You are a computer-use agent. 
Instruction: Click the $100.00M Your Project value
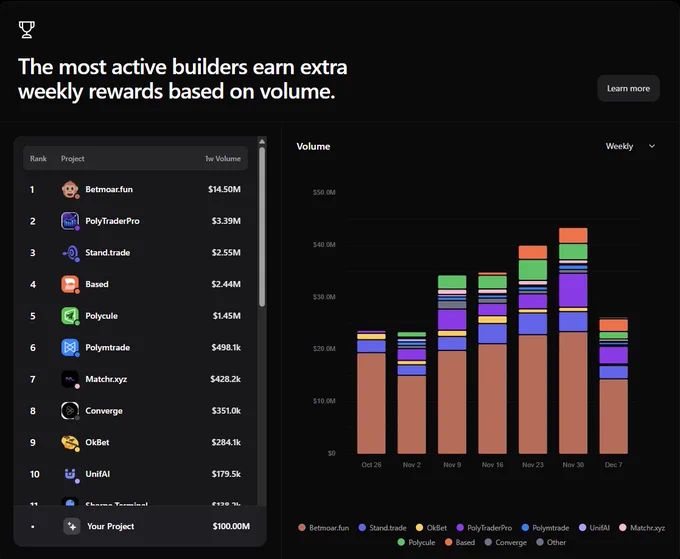click(231, 526)
